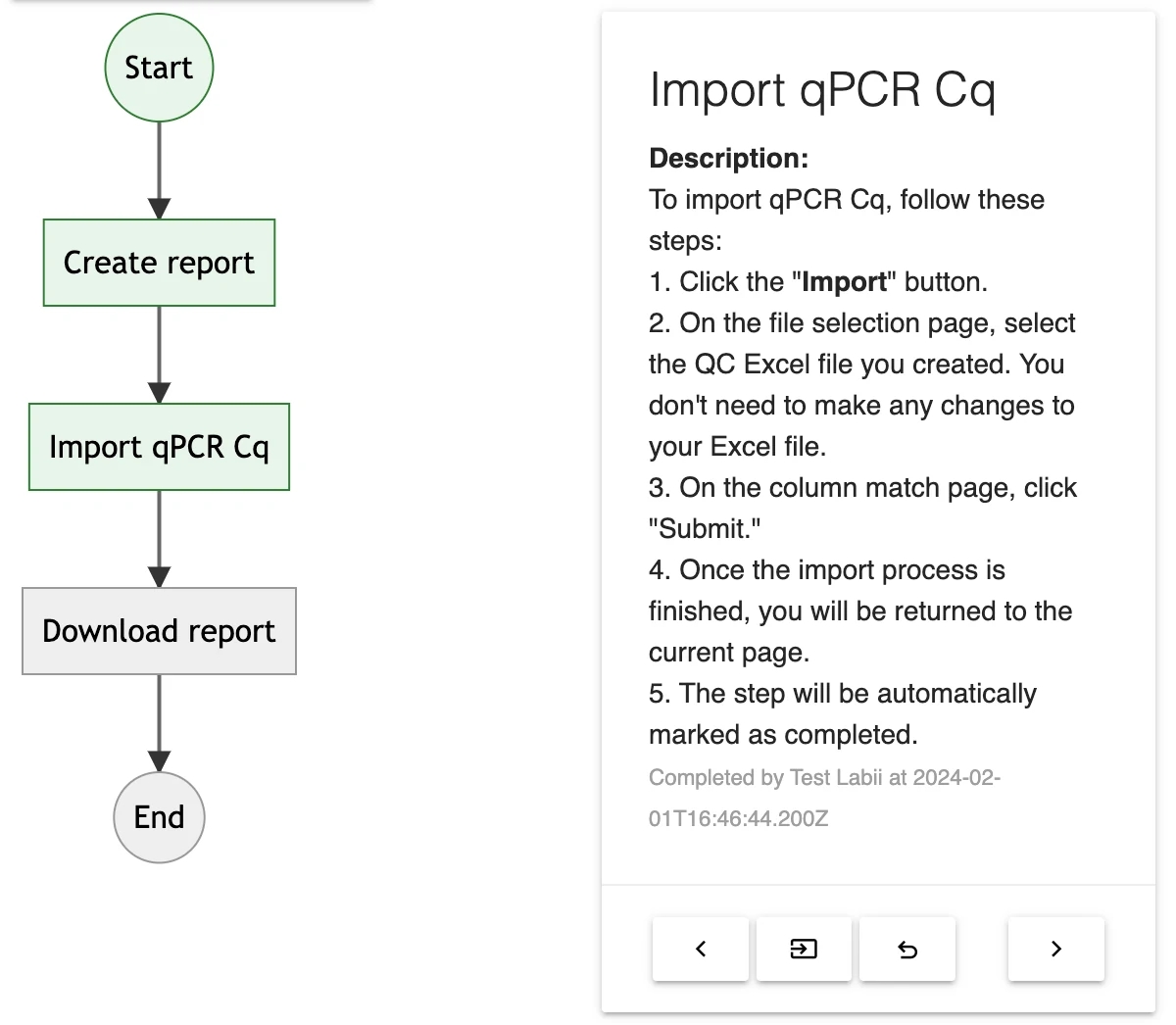Click the Import qPCR Cq panel title
The width and height of the screenshot is (1176, 1025).
click(x=822, y=90)
